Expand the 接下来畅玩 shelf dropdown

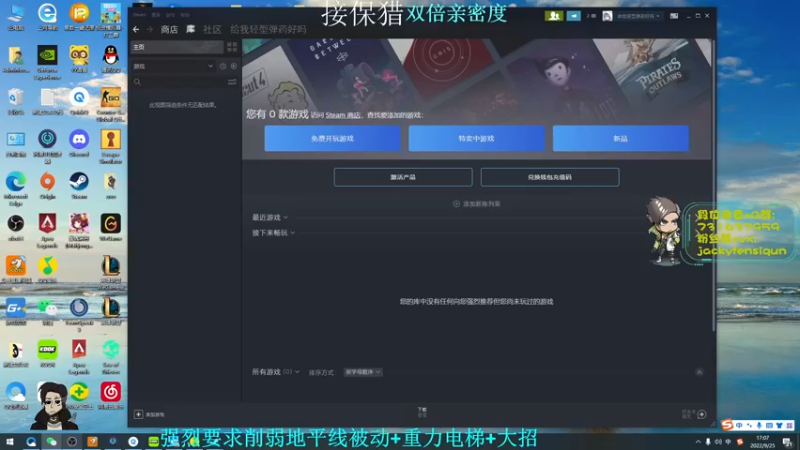[x=273, y=233]
